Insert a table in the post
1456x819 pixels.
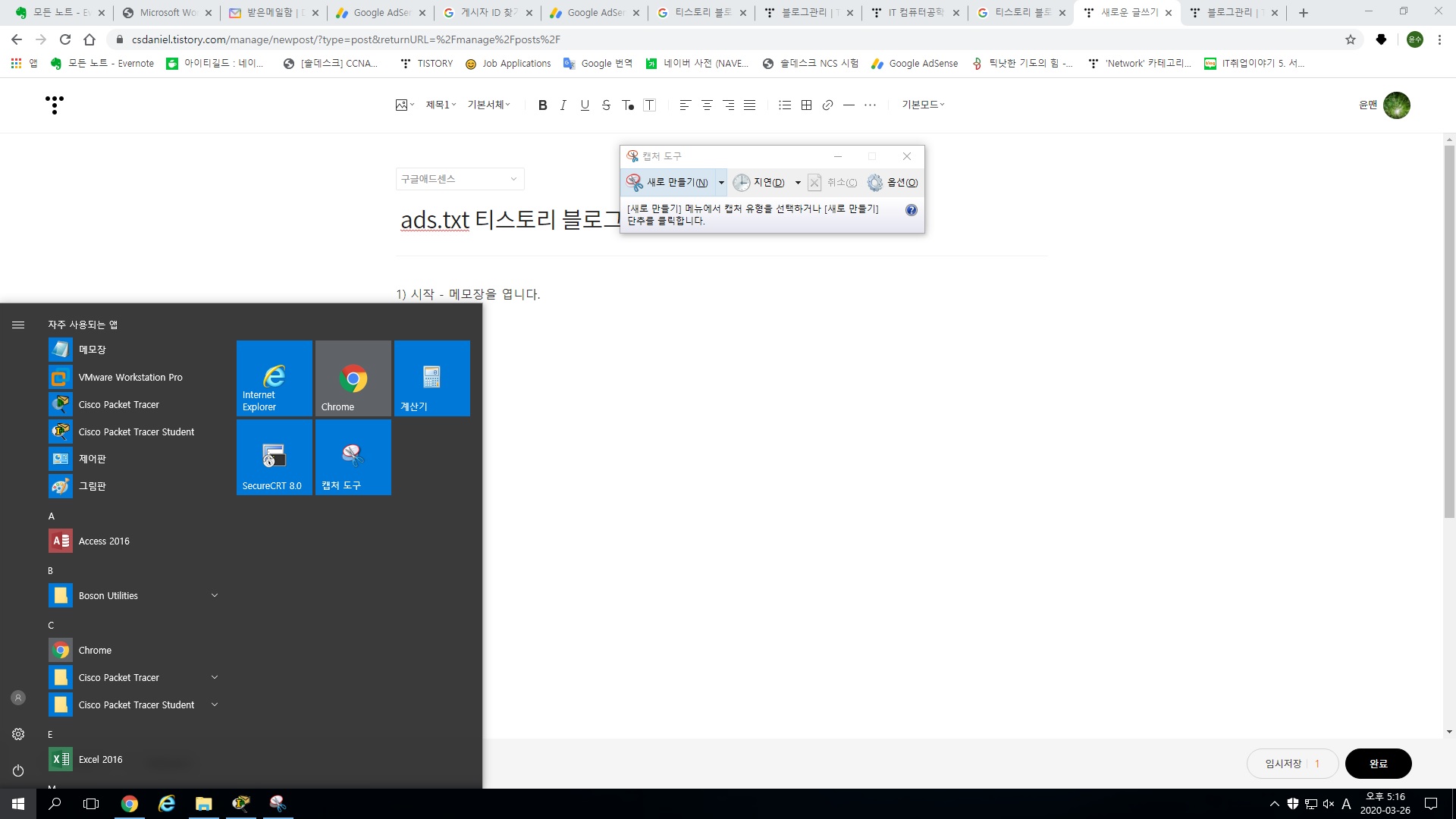pyautogui.click(x=806, y=105)
